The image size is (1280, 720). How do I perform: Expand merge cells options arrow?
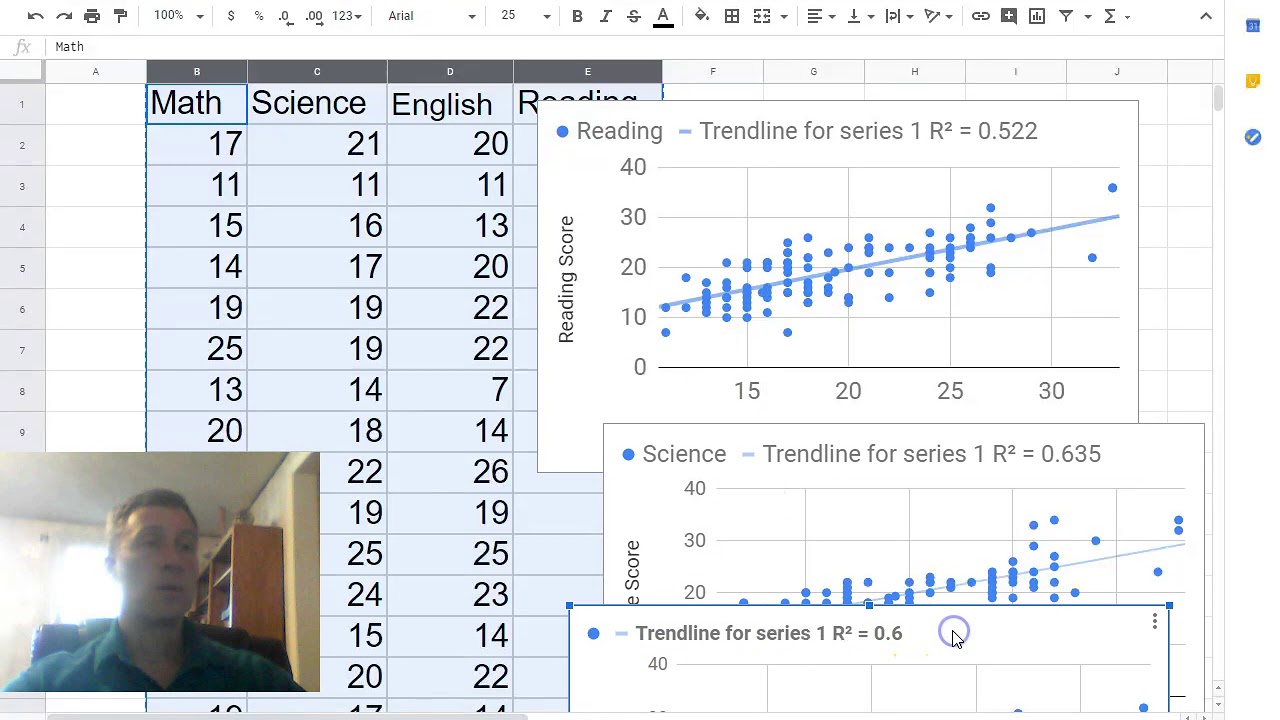pos(783,16)
